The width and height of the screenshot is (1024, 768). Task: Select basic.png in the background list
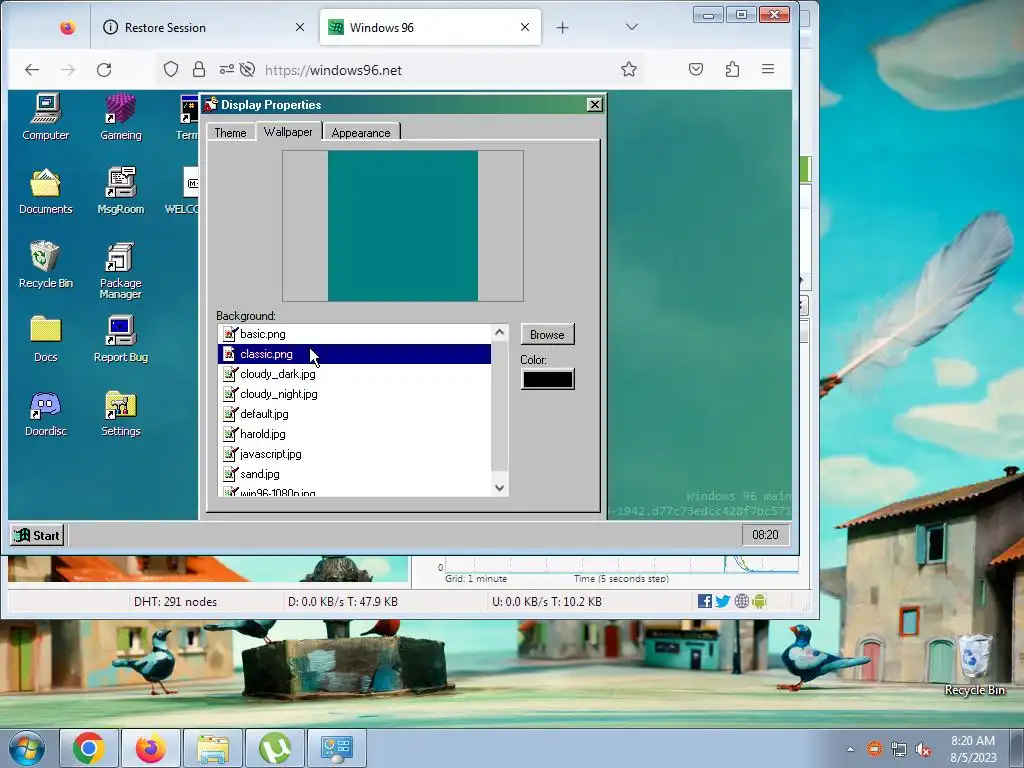[355, 334]
